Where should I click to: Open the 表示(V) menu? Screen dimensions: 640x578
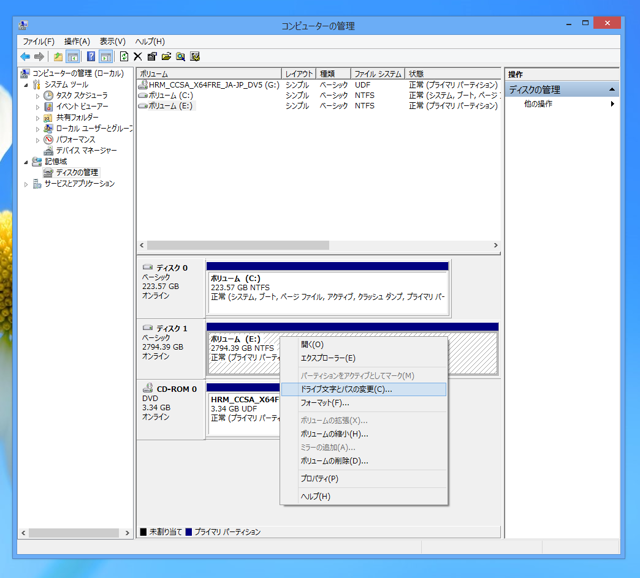pyautogui.click(x=113, y=42)
